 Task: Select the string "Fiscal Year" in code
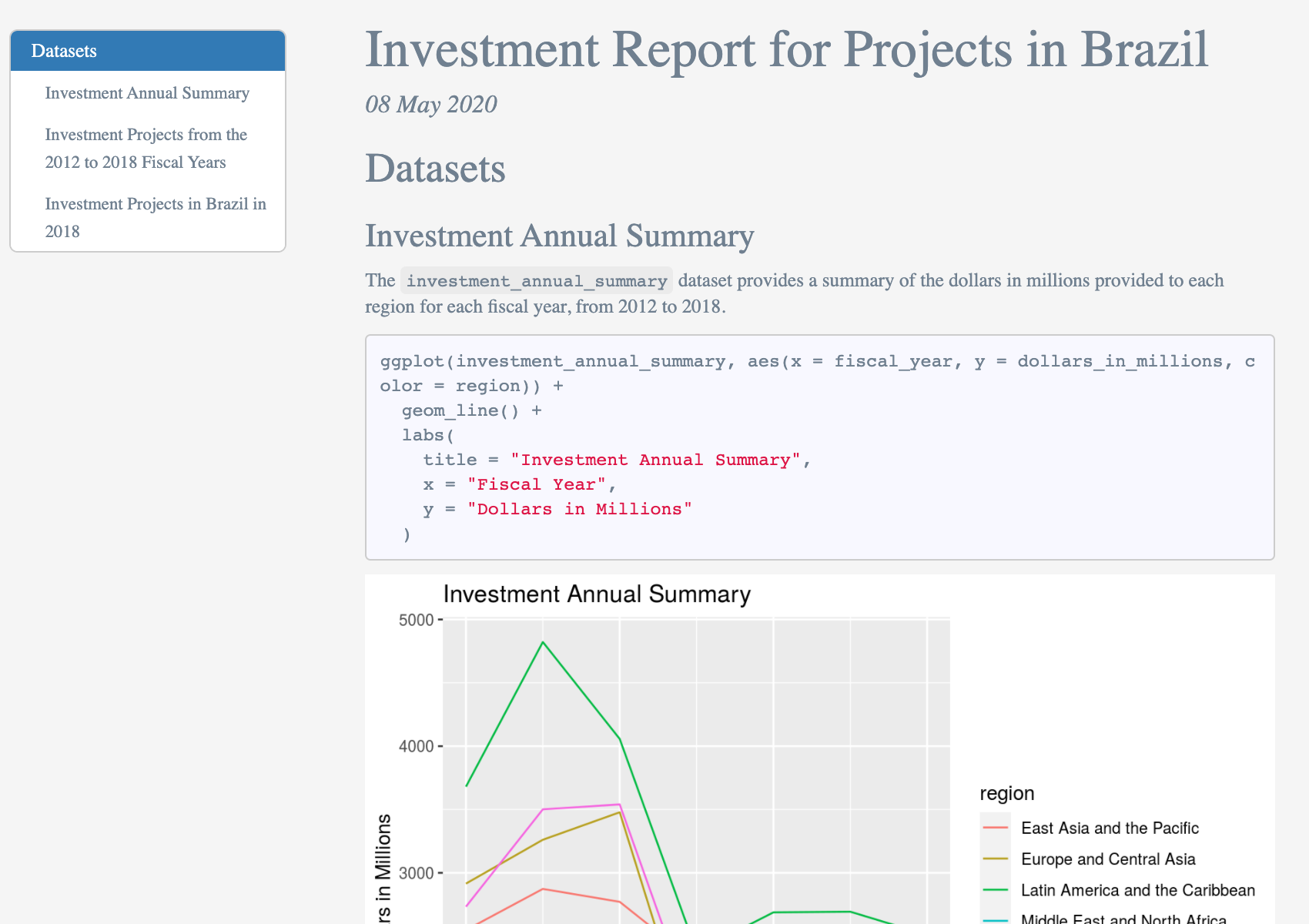click(x=537, y=484)
